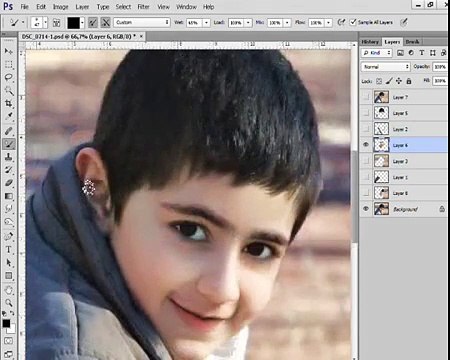Open the Load value dropdown arrow
The height and width of the screenshot is (360, 450).
[248, 23]
